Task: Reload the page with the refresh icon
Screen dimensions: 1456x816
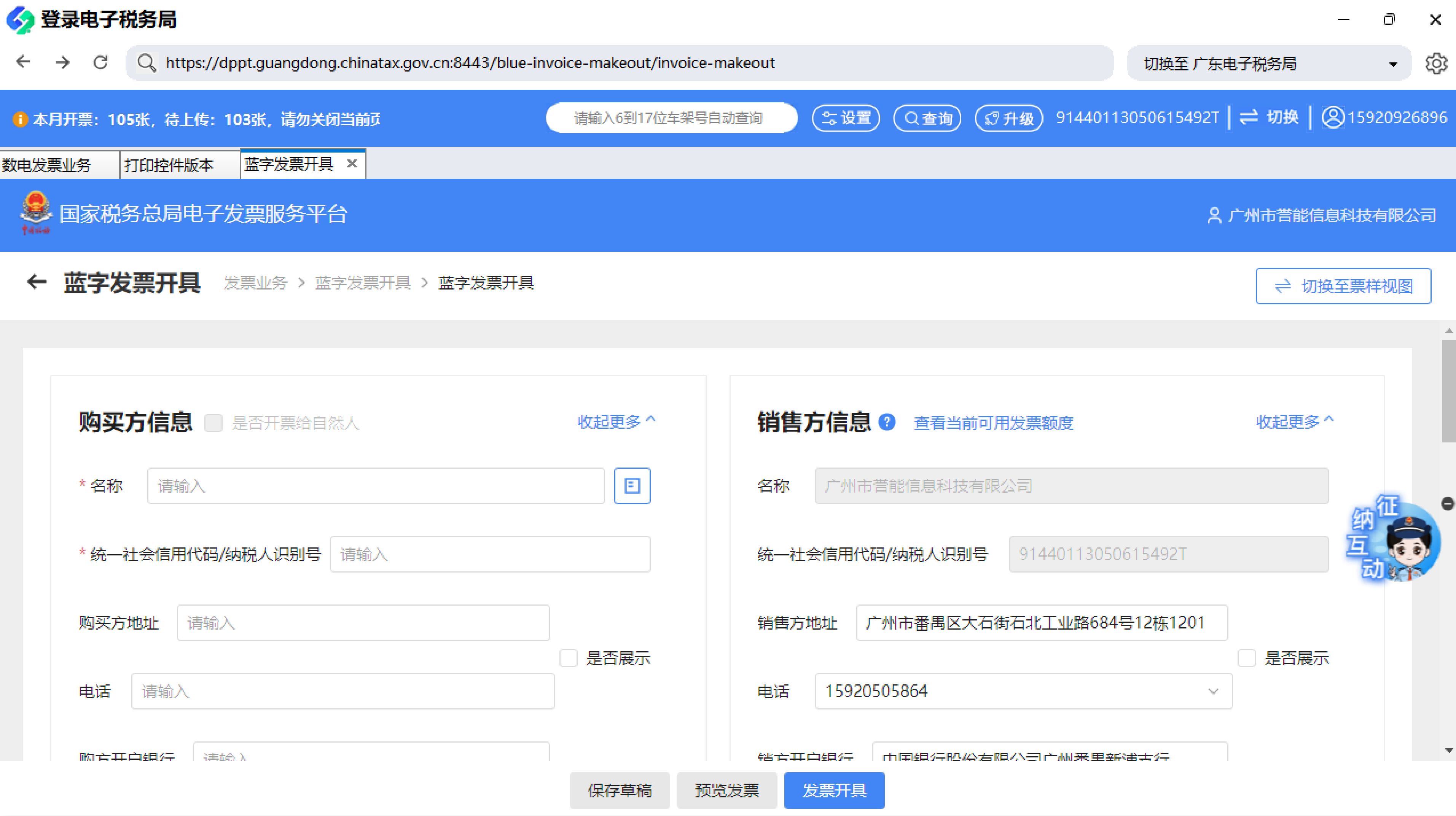Action: [x=100, y=62]
